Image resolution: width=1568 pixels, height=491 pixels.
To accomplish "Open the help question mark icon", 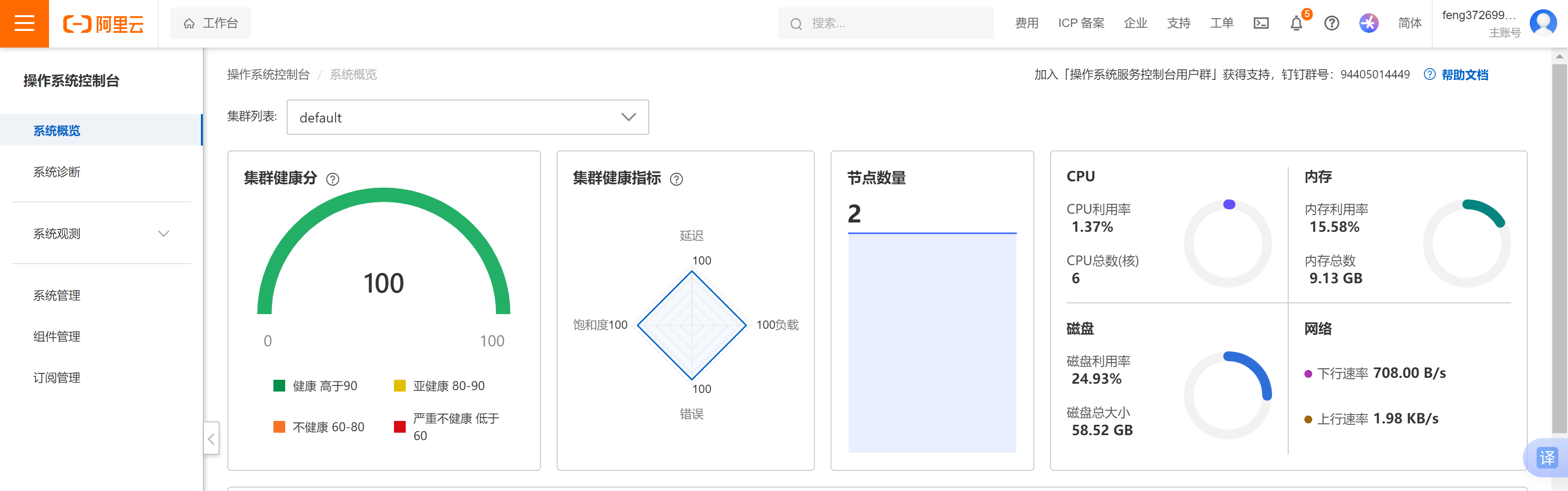I will tap(1331, 23).
